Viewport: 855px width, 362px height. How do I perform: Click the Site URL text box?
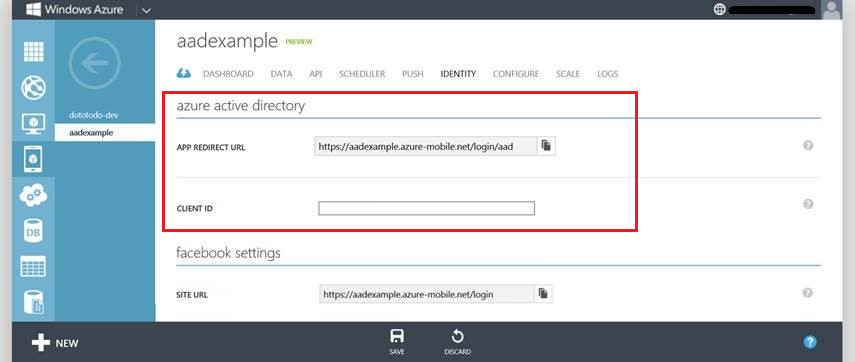click(426, 294)
